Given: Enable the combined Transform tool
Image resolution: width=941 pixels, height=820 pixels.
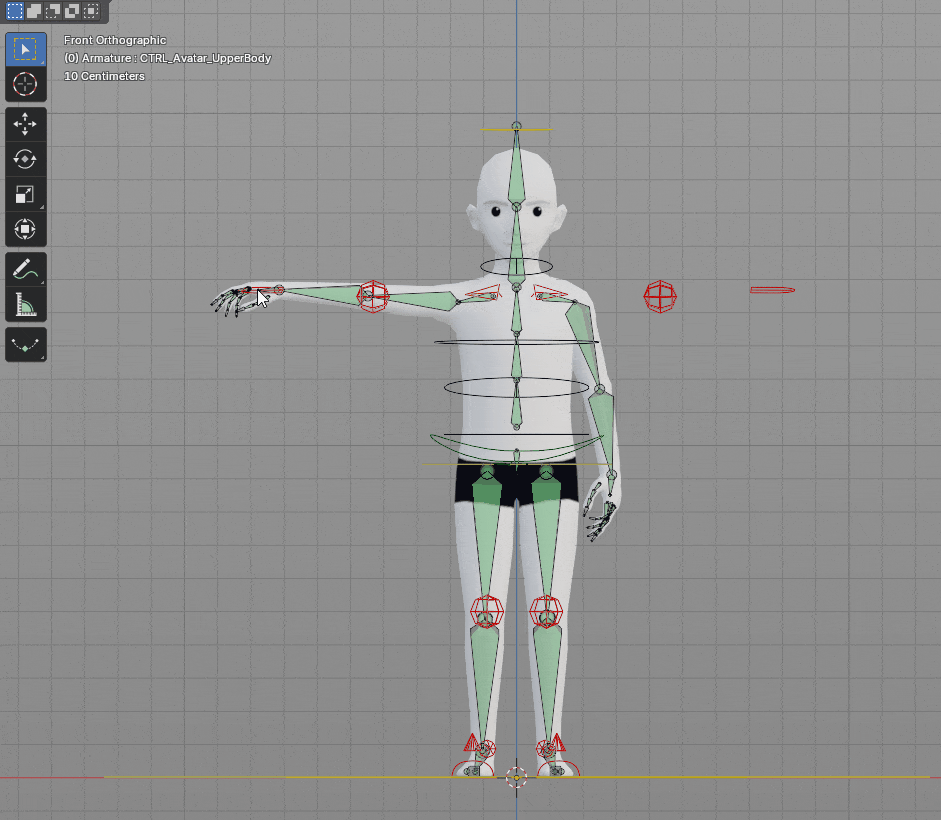Looking at the screenshot, I should (x=25, y=229).
